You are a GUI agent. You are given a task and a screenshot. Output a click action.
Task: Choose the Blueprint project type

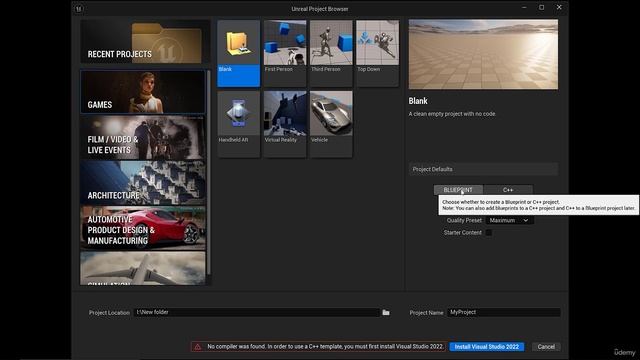point(458,190)
